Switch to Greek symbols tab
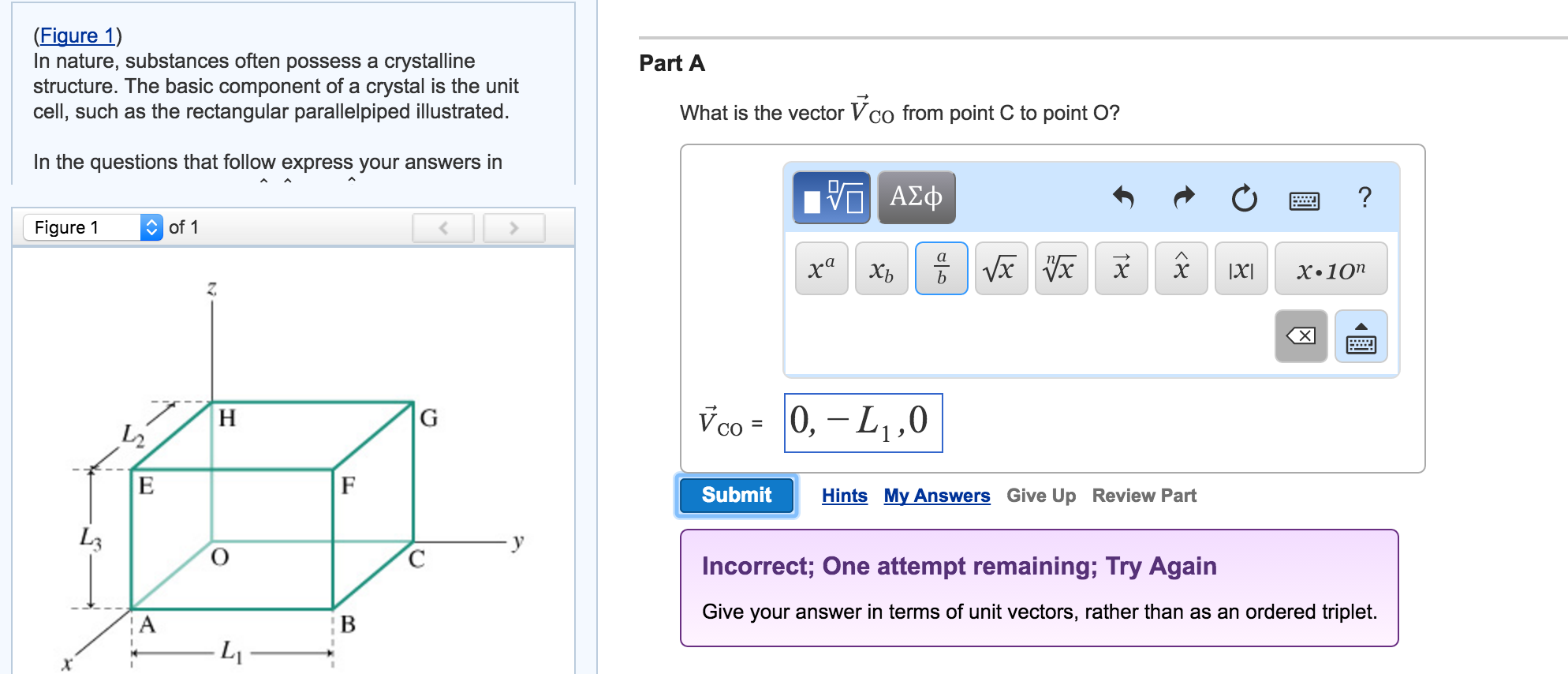Viewport: 1568px width, 674px height. point(916,197)
